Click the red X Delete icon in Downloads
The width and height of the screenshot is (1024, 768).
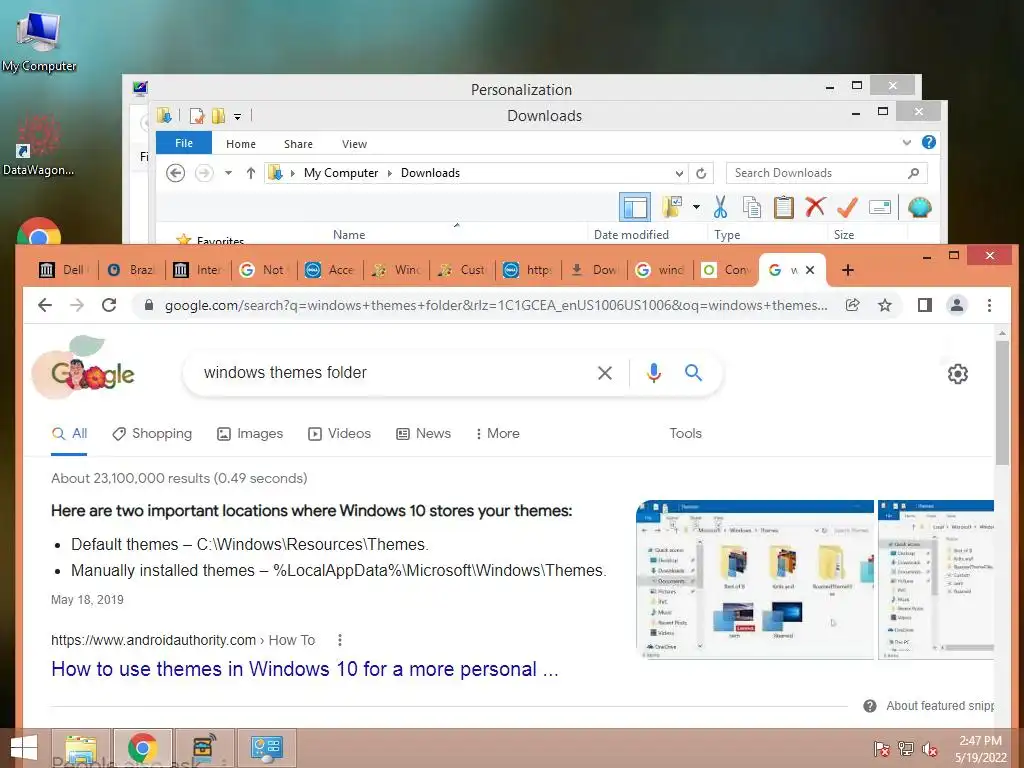point(815,208)
